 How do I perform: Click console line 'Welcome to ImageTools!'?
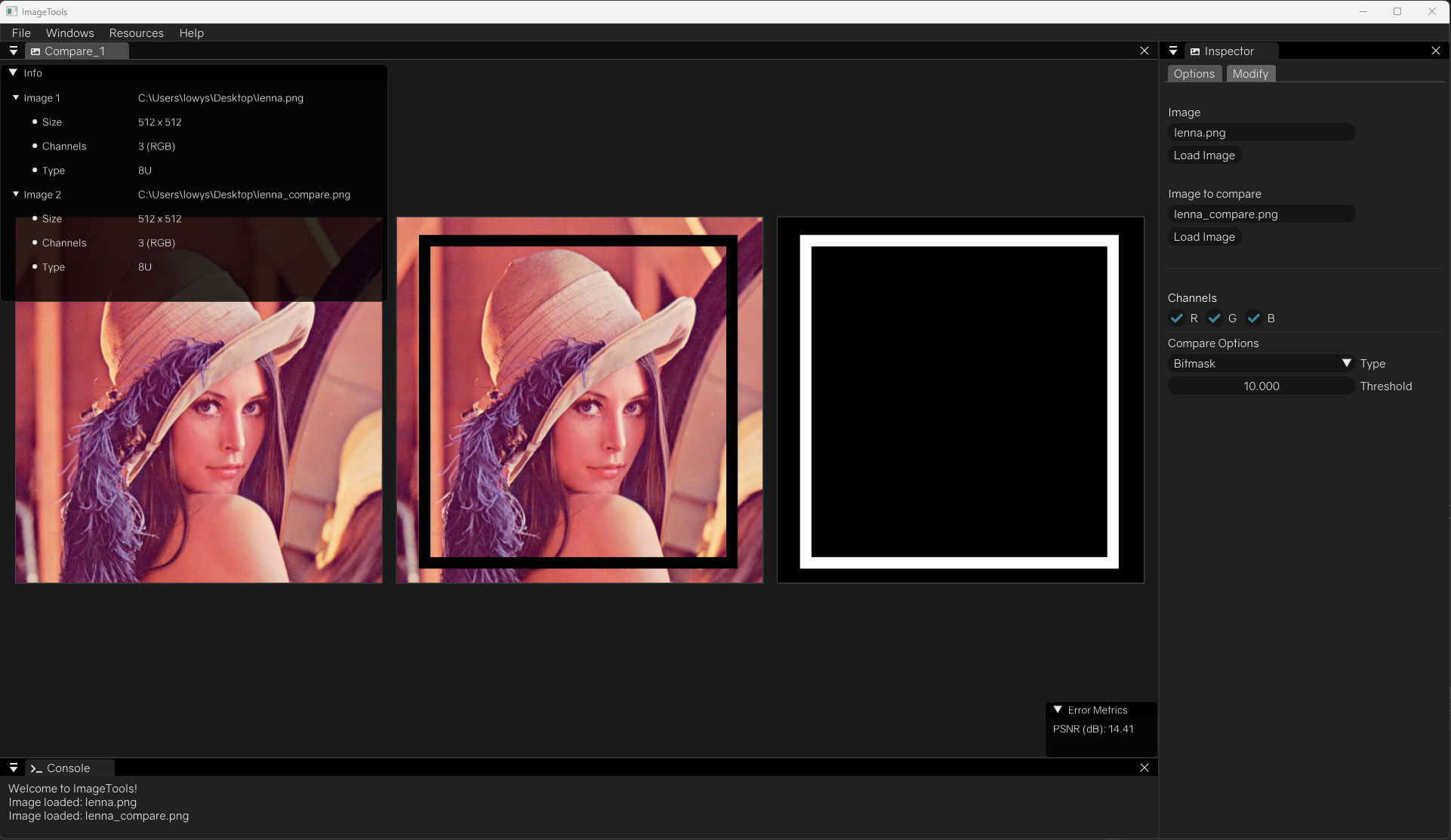pos(72,789)
